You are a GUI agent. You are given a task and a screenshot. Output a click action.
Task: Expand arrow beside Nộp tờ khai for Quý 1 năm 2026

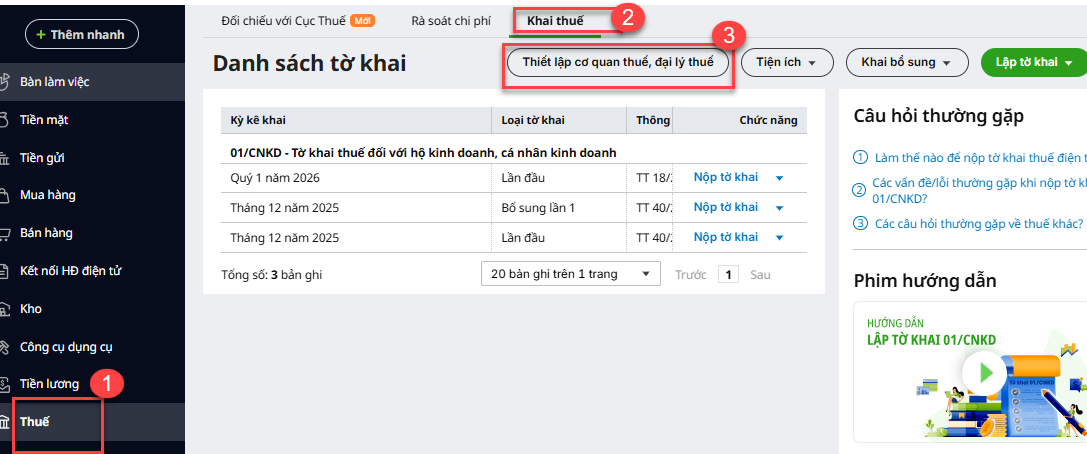tap(779, 178)
